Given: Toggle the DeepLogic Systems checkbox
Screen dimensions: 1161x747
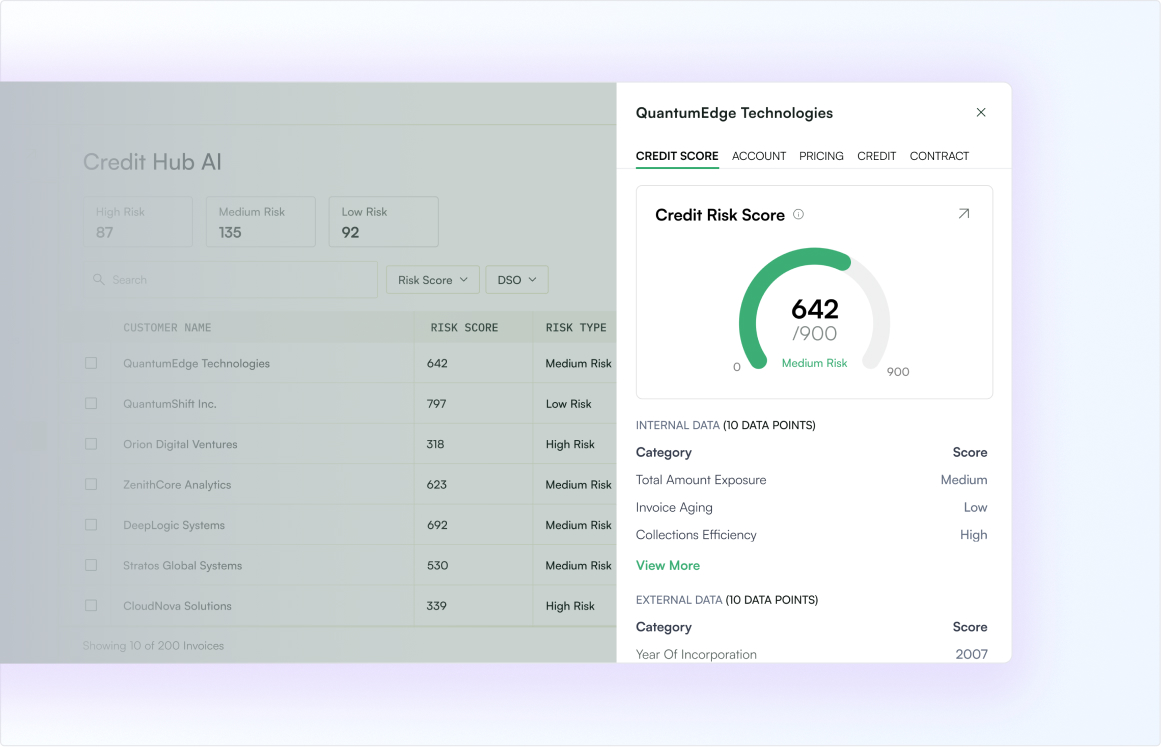Looking at the screenshot, I should (x=91, y=525).
